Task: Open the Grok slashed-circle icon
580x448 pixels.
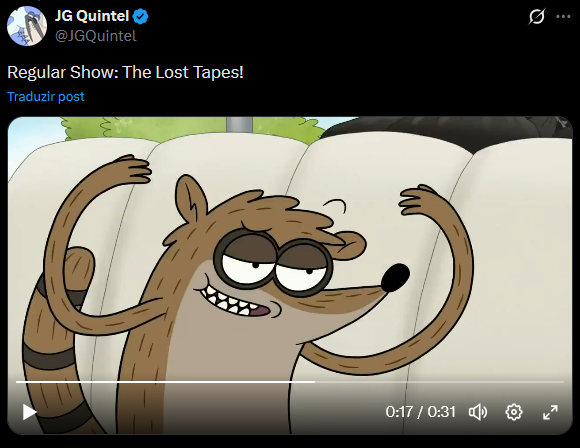Action: (537, 17)
